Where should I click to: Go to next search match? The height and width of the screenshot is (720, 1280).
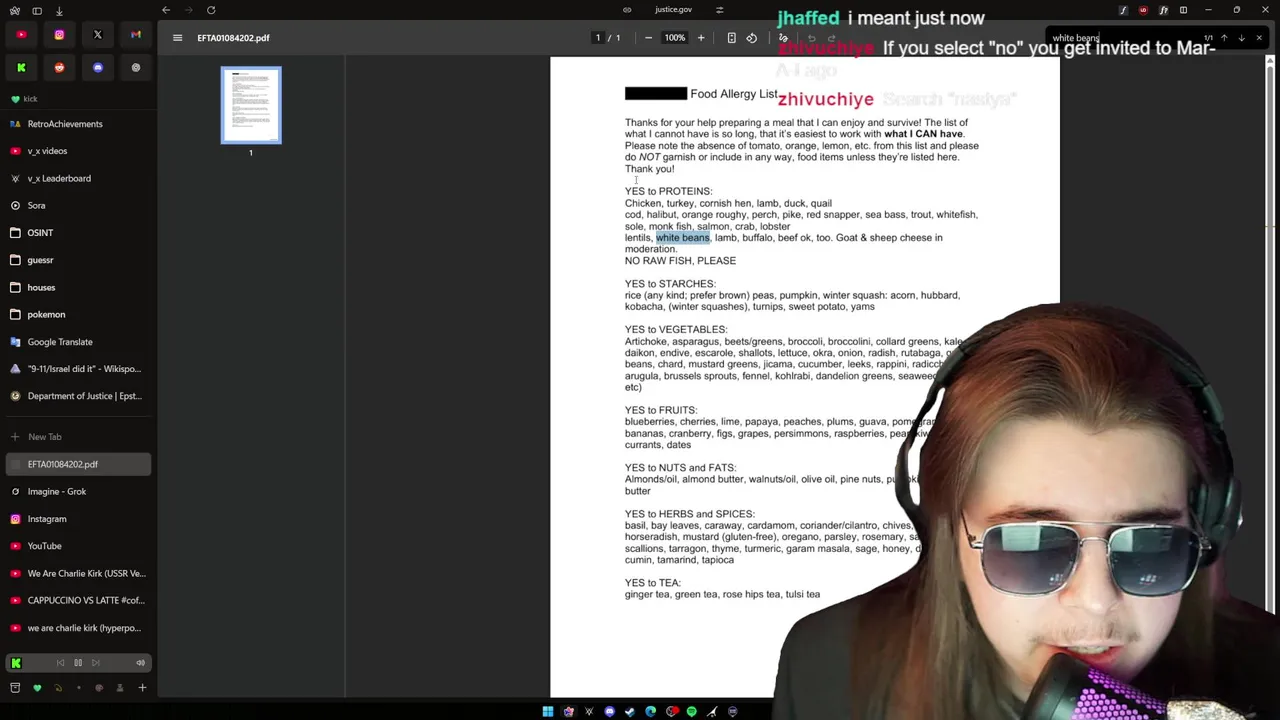coord(1242,38)
